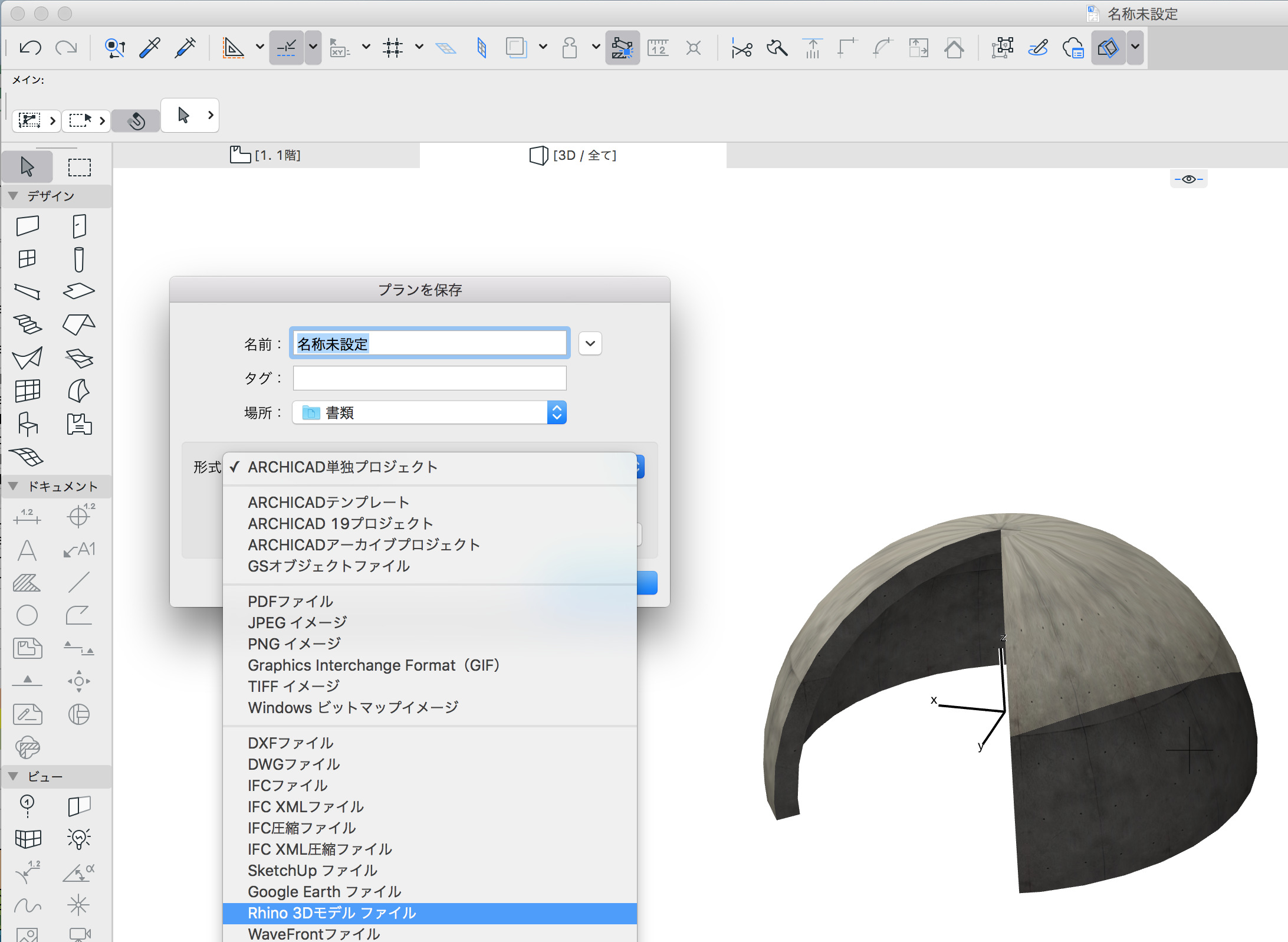Toggle the guide line snap button
This screenshot has width=1288, height=942.
click(x=287, y=47)
